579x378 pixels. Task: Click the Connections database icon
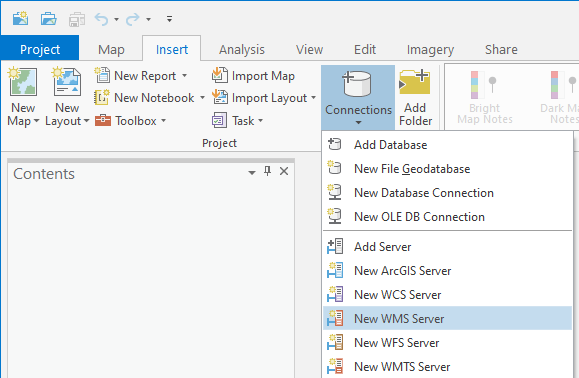point(358,83)
